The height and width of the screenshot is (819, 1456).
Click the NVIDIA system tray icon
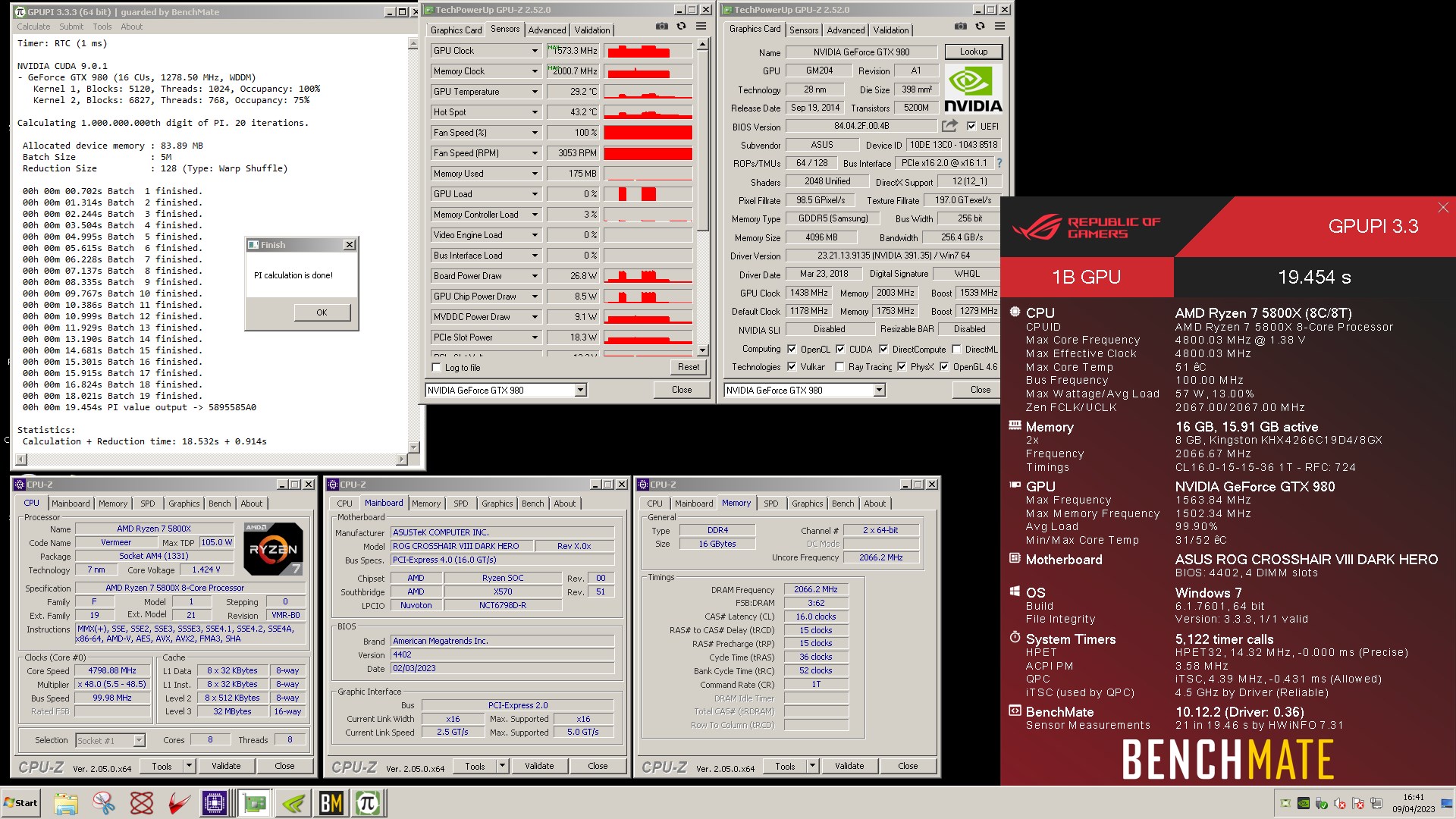point(1303,803)
